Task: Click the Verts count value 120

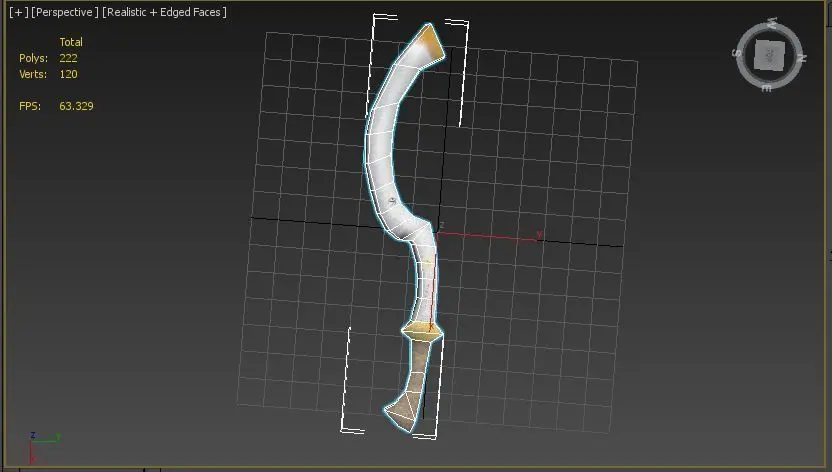Action: point(68,74)
